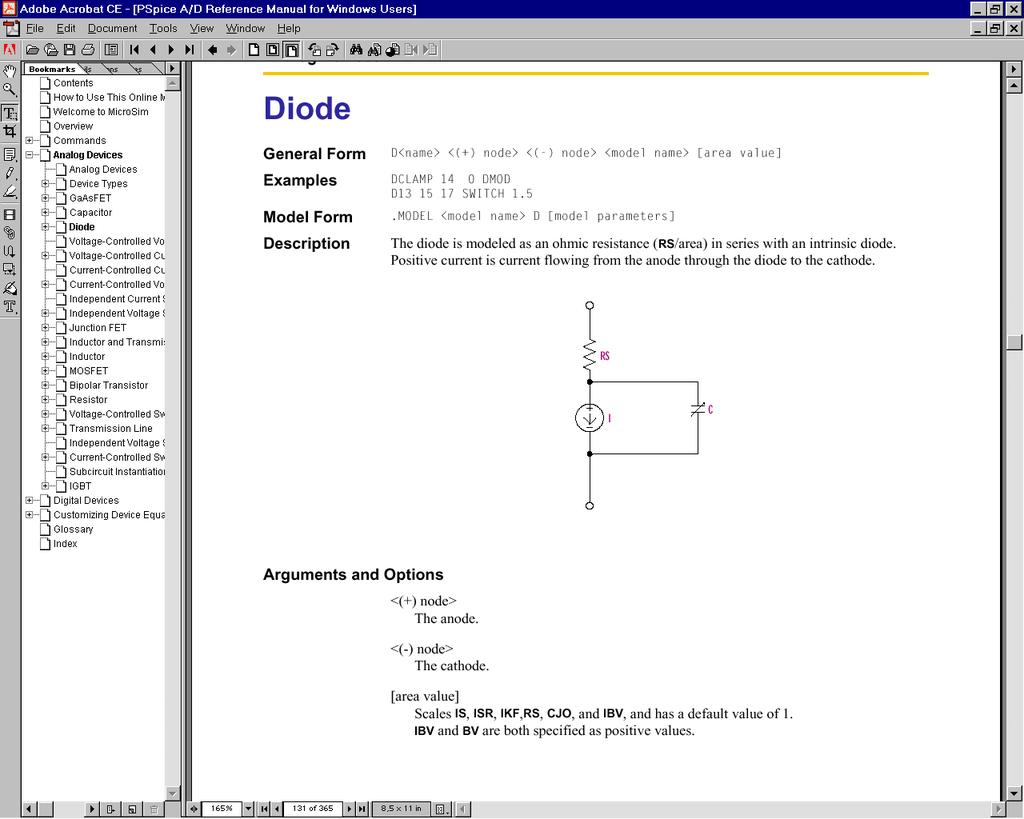1024x819 pixels.
Task: Click status bar next page arrow
Action: click(x=349, y=809)
